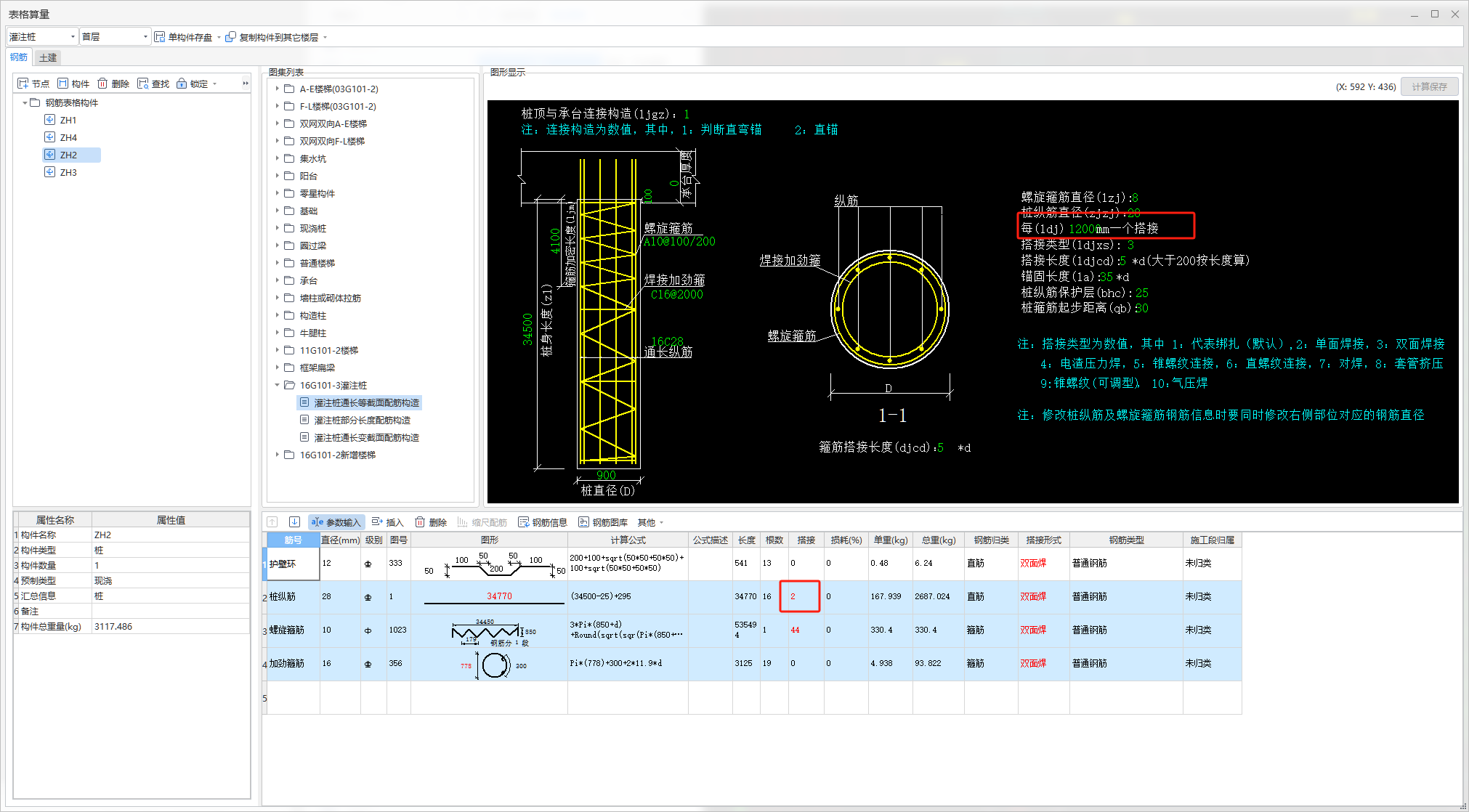1469x812 pixels.
Task: Open the 首层 floor dropdown
Action: pos(145,36)
